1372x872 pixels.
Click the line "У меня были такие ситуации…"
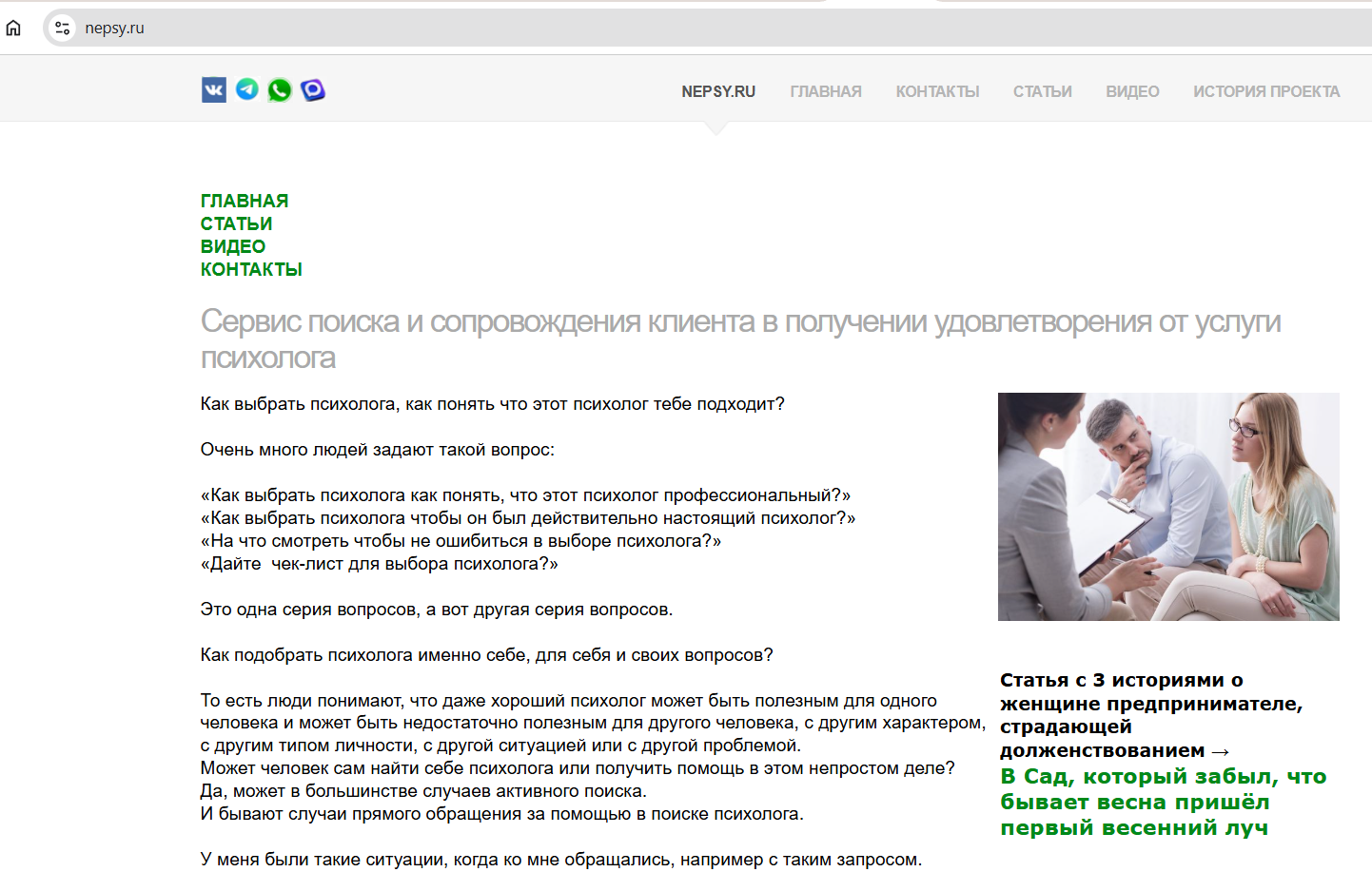(561, 860)
